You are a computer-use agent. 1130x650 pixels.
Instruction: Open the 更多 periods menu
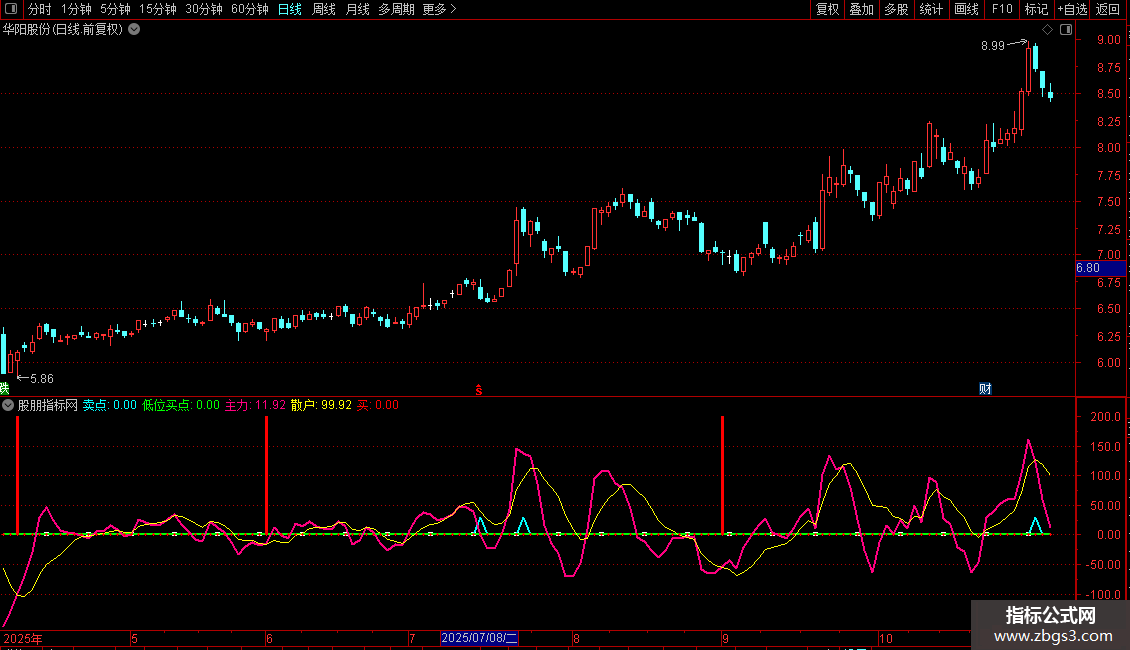coord(439,9)
